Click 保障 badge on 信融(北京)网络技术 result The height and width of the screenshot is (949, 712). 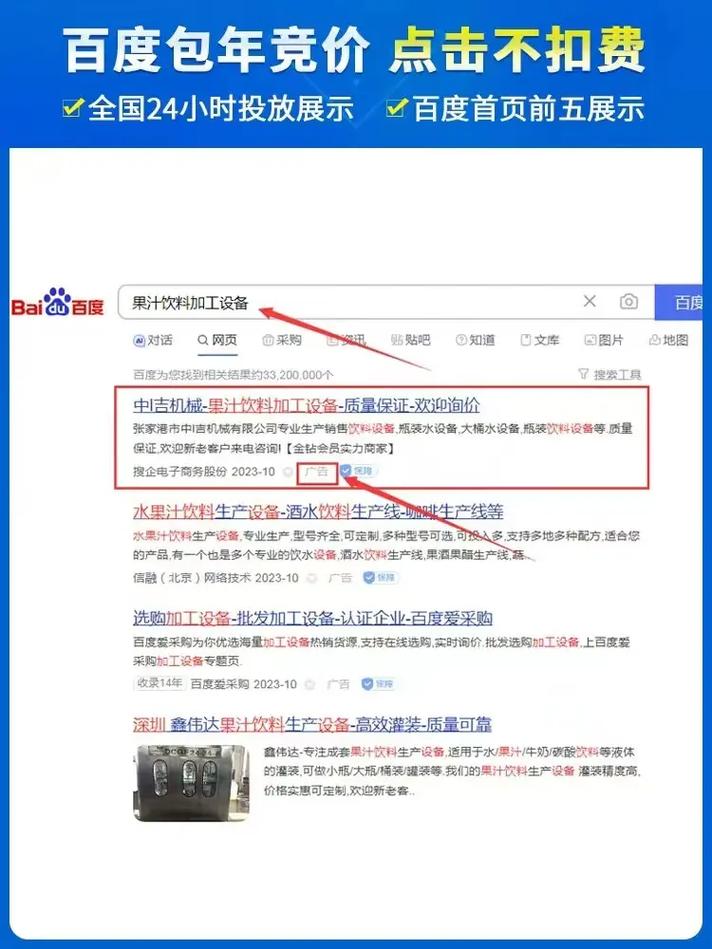tap(380, 577)
